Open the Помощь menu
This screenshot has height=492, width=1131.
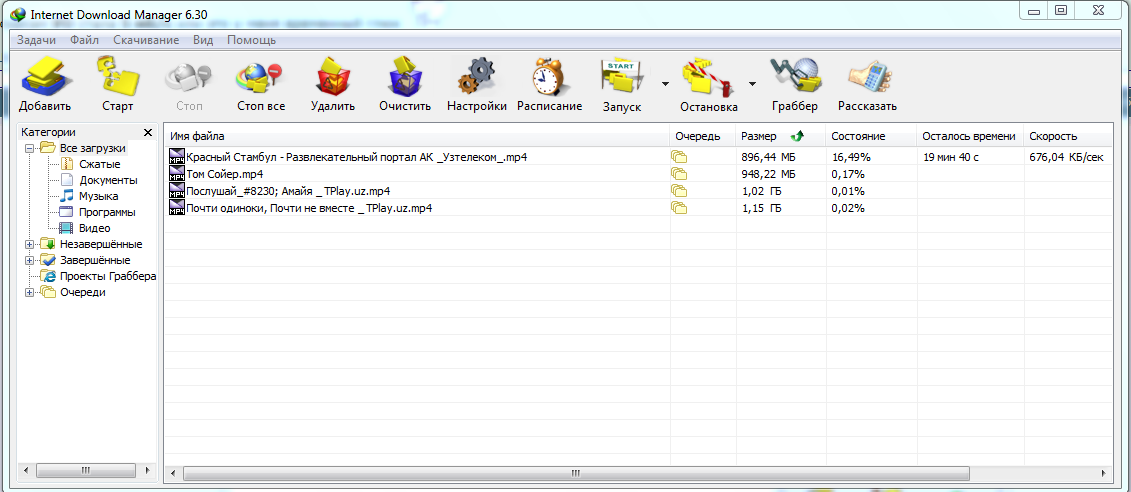pyautogui.click(x=251, y=40)
